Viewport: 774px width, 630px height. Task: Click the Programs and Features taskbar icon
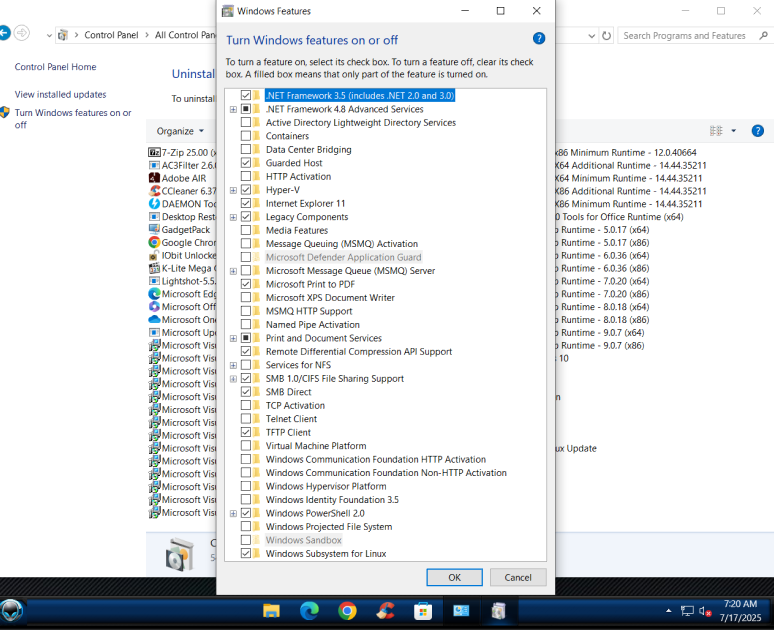(x=499, y=611)
